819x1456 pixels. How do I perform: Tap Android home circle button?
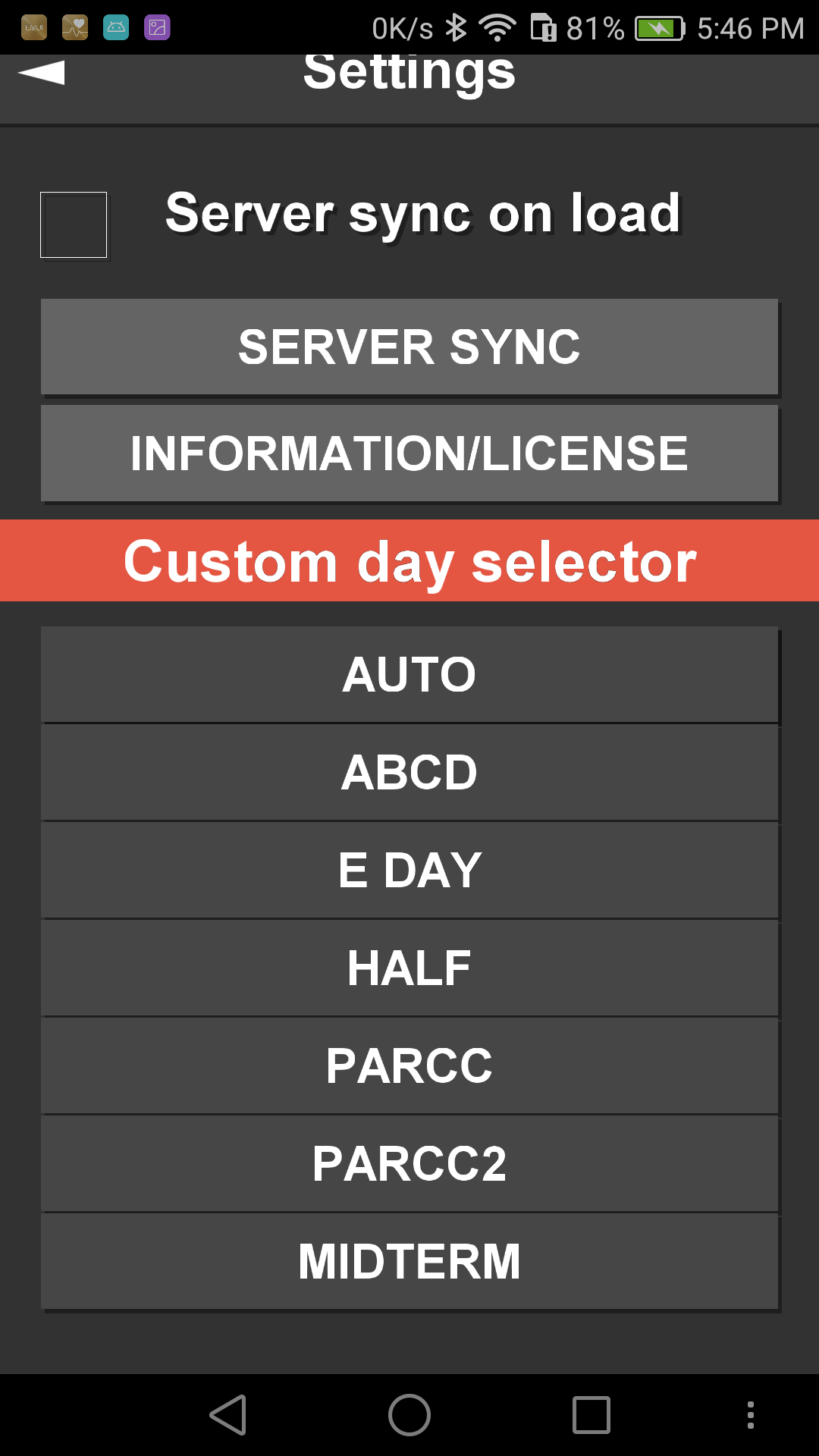pos(409,1415)
